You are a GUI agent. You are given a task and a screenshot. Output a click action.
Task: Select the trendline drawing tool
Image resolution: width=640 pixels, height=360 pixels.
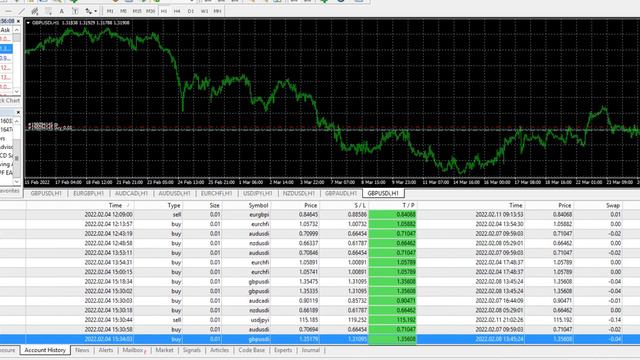click(21, 11)
